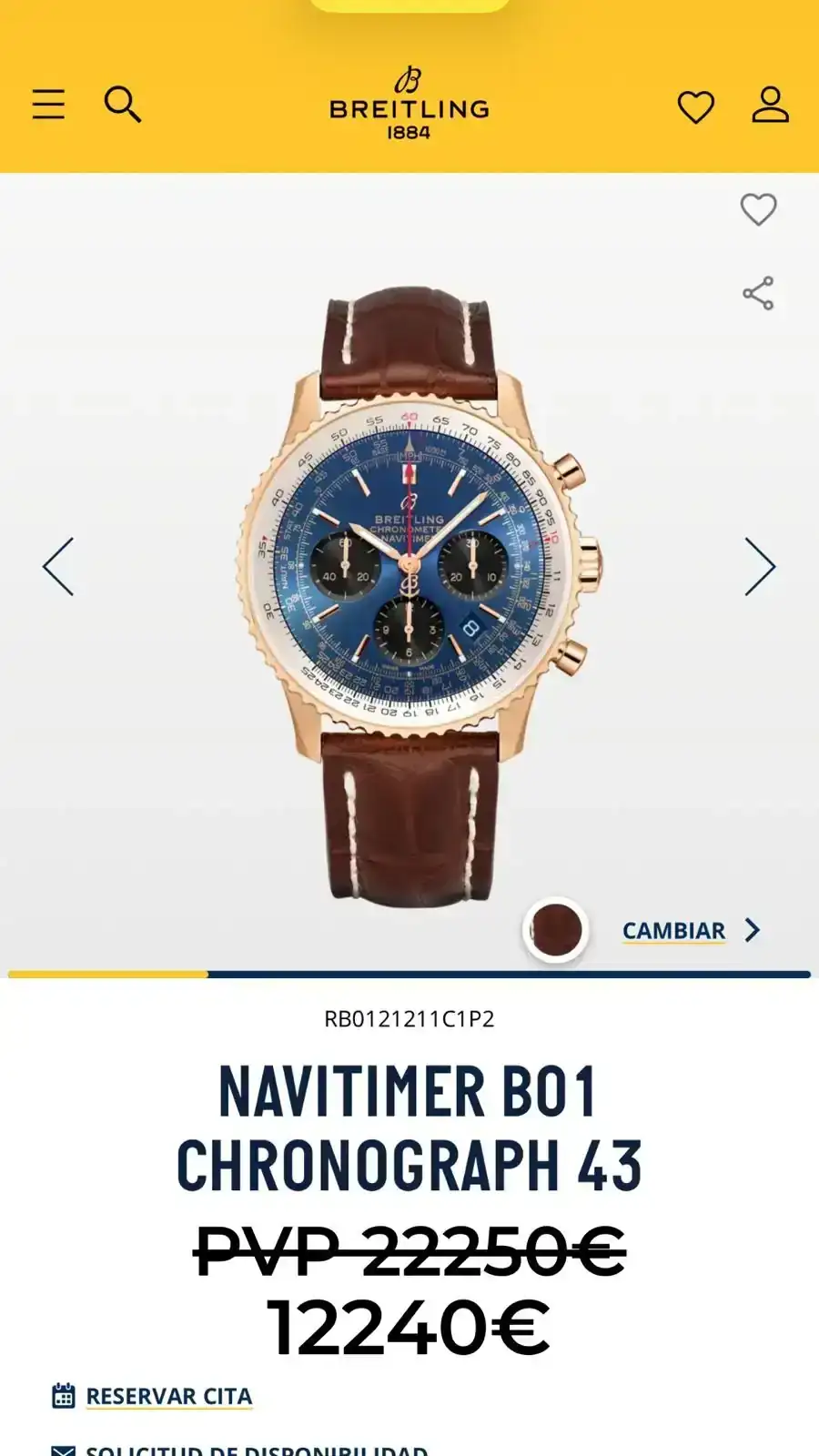Tap the CAMBIAR link
This screenshot has width=819, height=1456.
coord(673,931)
